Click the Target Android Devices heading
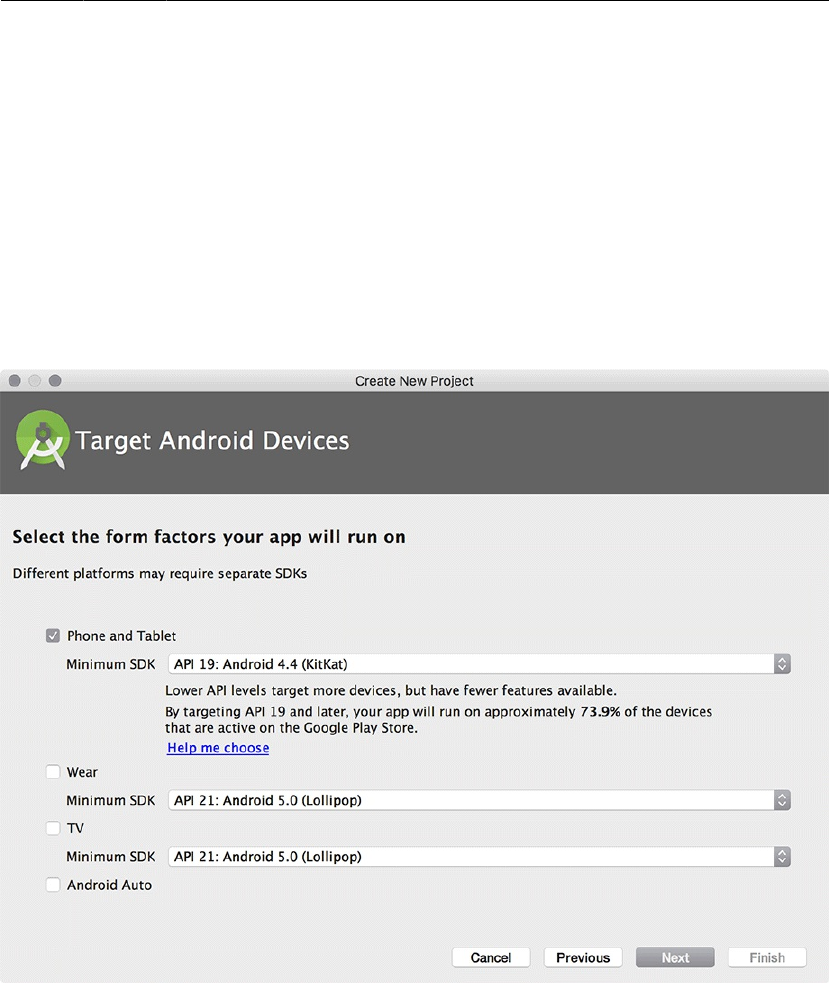 pyautogui.click(x=212, y=441)
